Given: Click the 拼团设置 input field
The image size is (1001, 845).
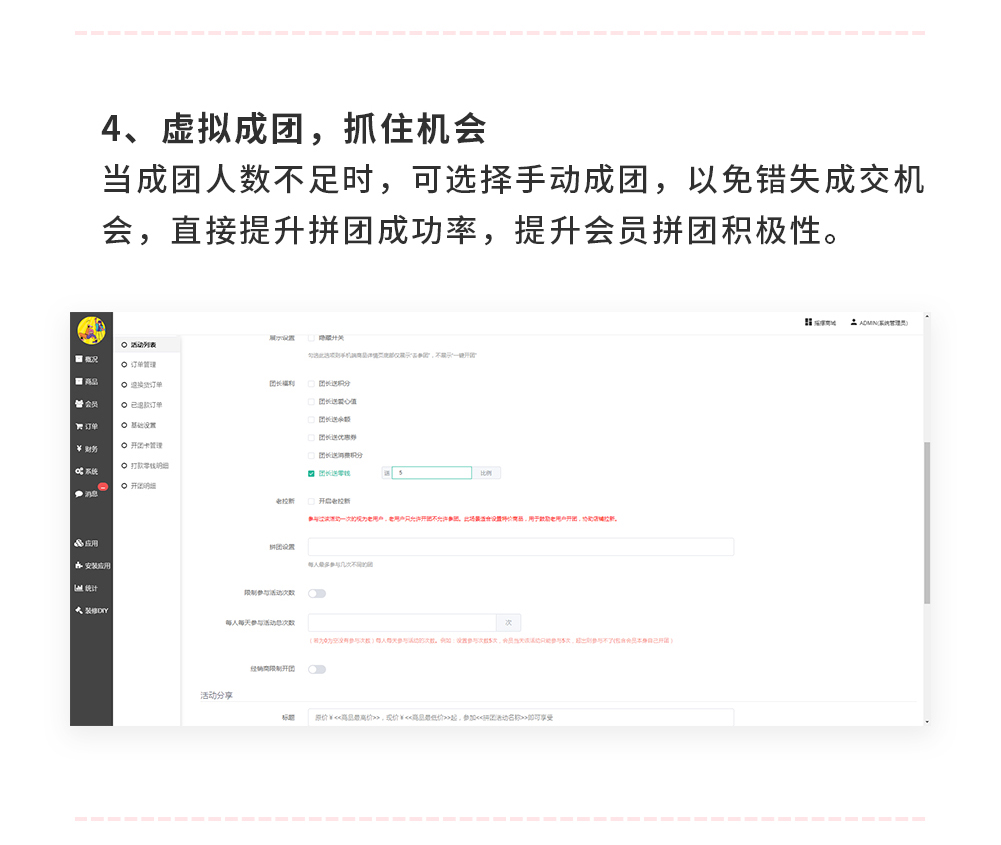Looking at the screenshot, I should click(520, 547).
